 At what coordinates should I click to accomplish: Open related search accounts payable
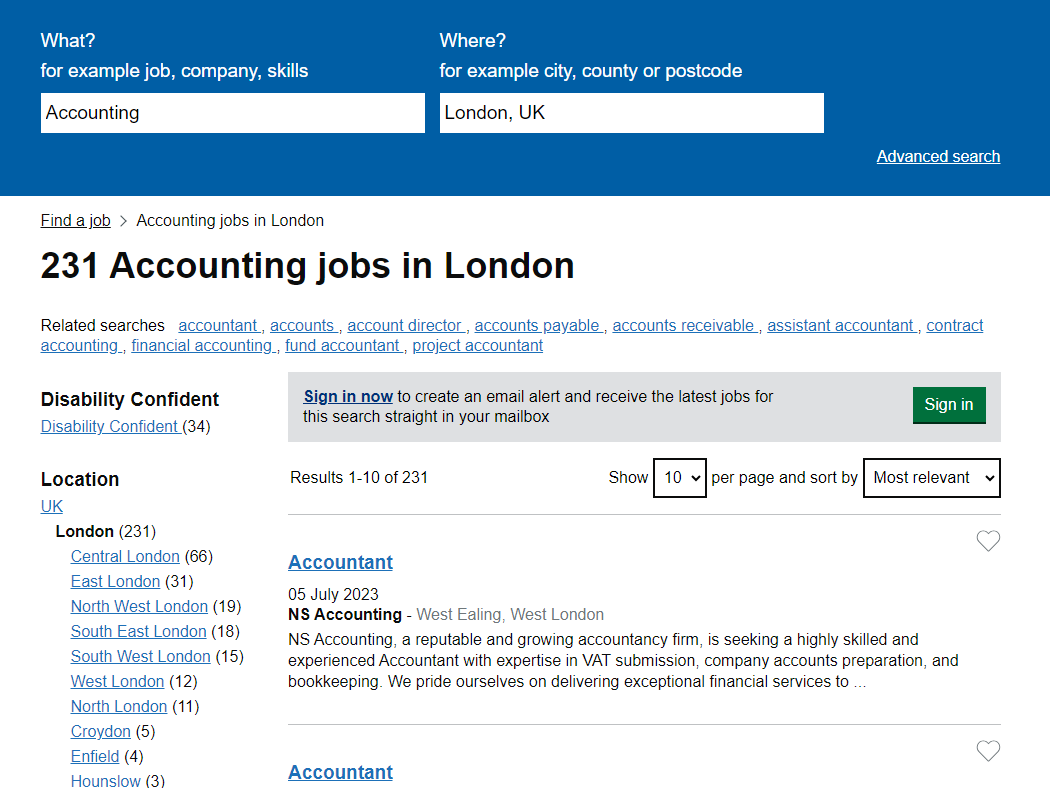click(x=537, y=326)
